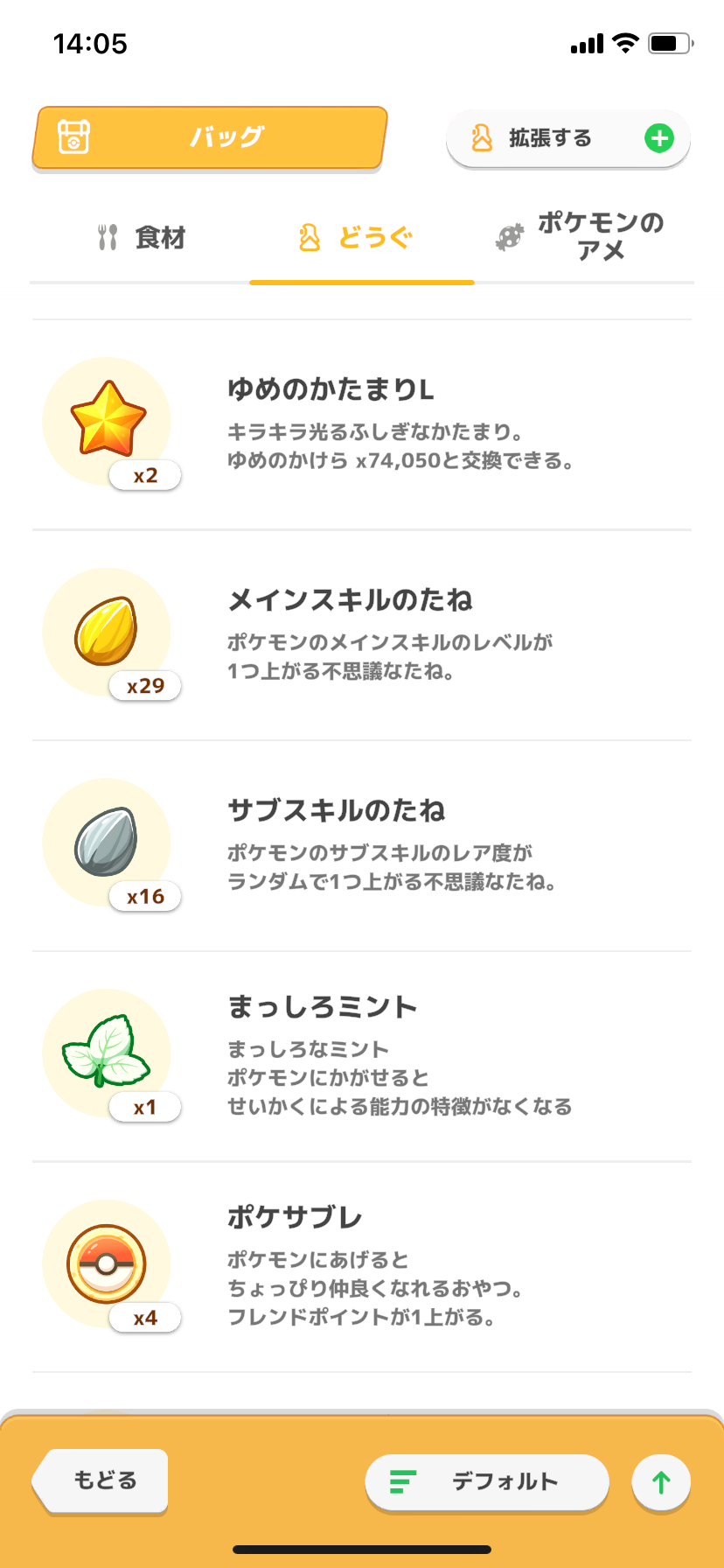
Task: Select the Main Skill Seed golden icon
Action: pos(106,630)
